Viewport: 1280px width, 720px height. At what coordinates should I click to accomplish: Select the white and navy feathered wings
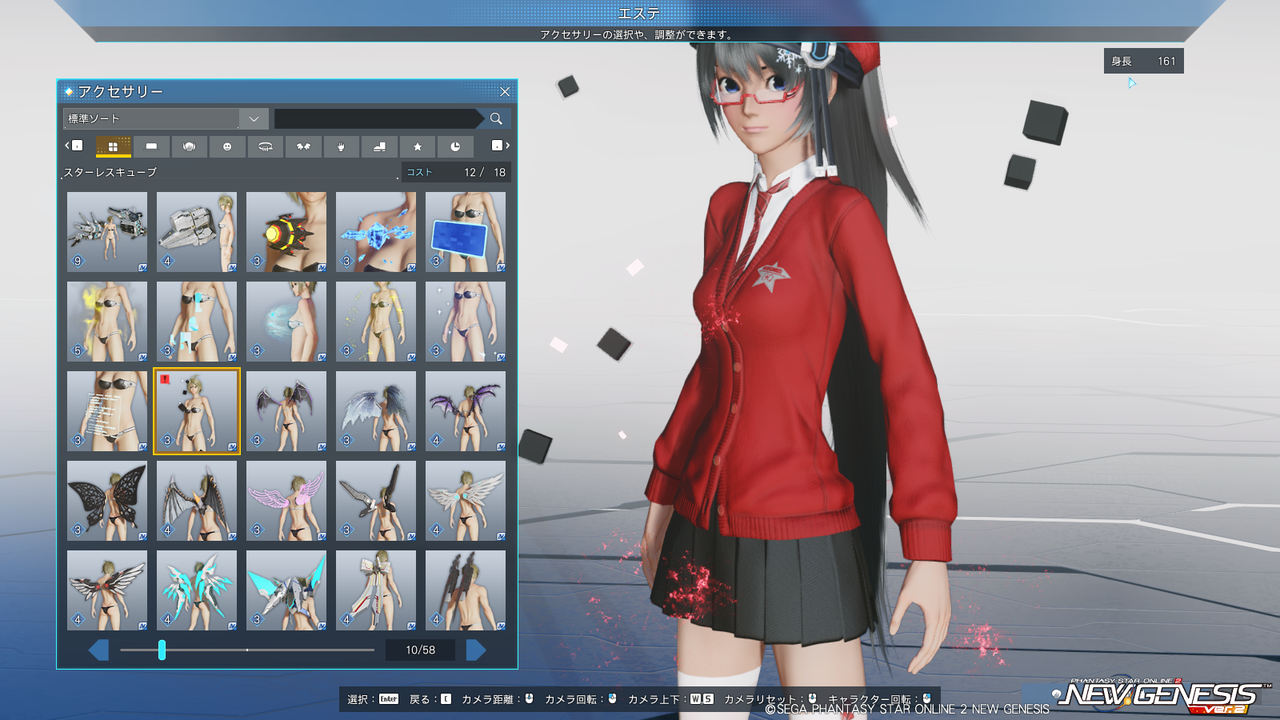click(x=376, y=411)
